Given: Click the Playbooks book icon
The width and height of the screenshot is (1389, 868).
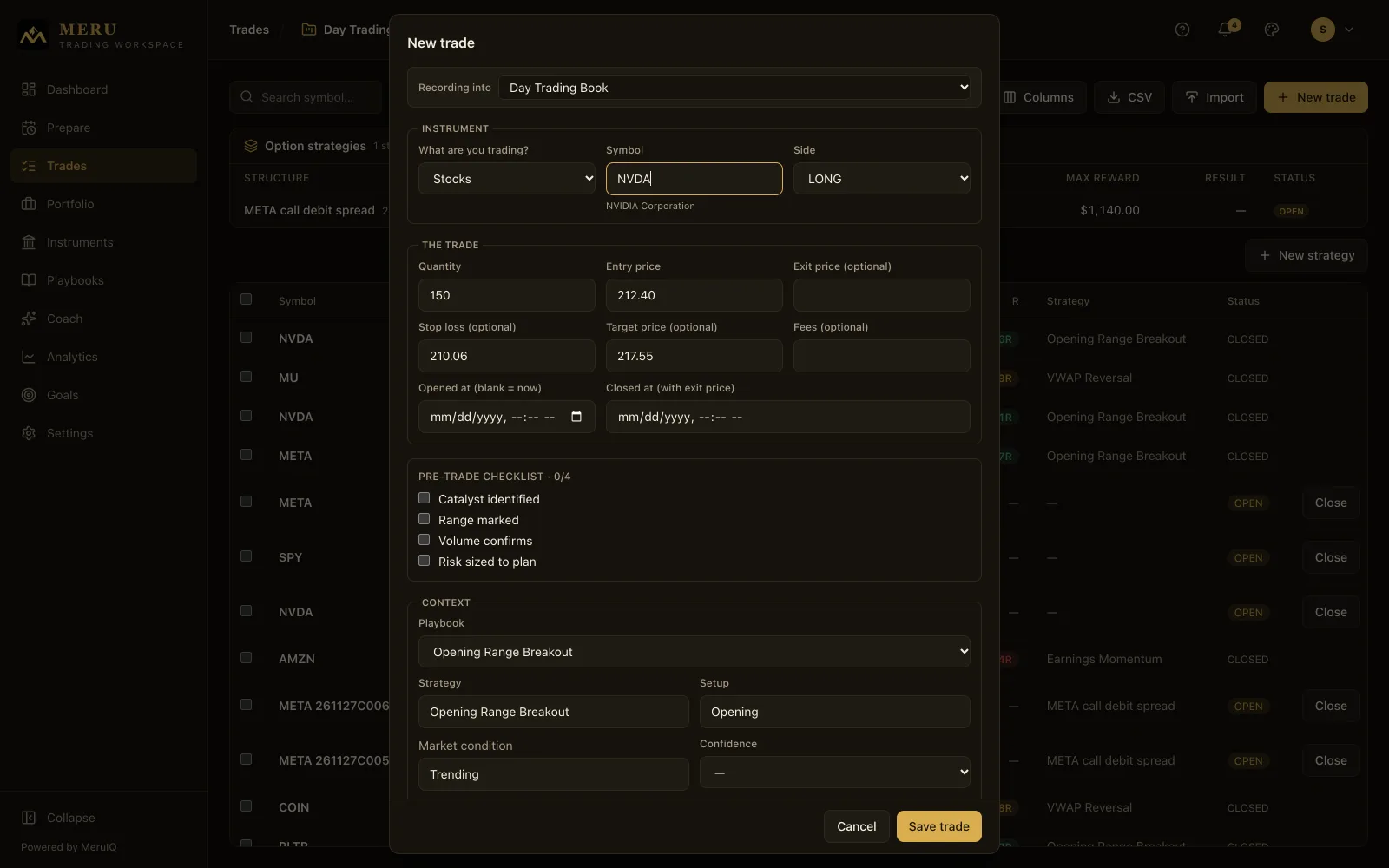Looking at the screenshot, I should coord(29,280).
